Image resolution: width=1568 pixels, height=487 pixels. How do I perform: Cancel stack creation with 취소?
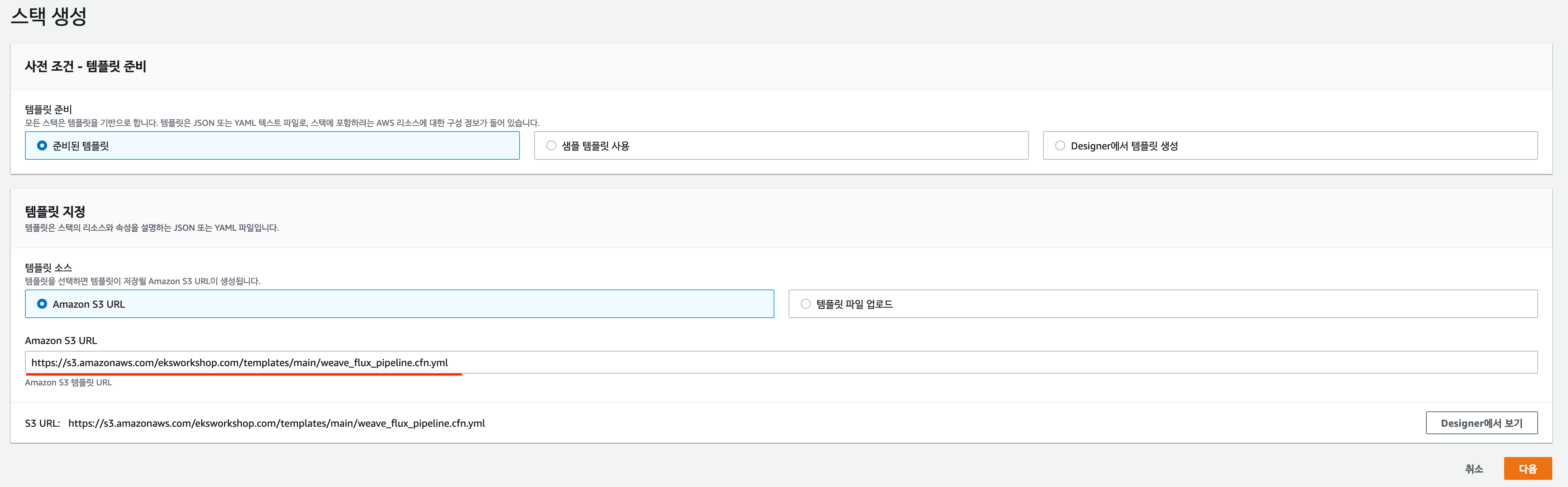[1474, 469]
